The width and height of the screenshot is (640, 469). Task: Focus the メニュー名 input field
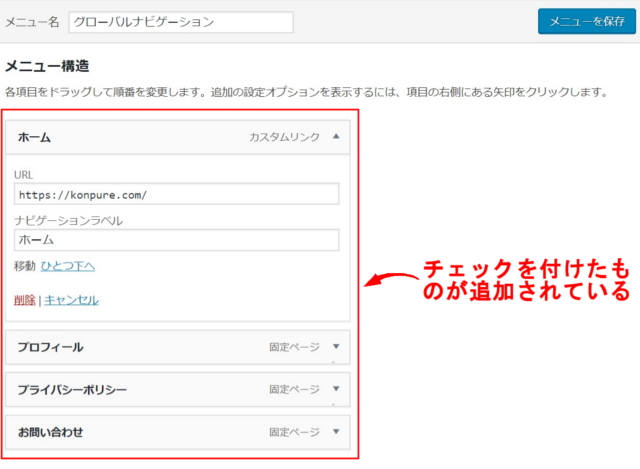181,22
